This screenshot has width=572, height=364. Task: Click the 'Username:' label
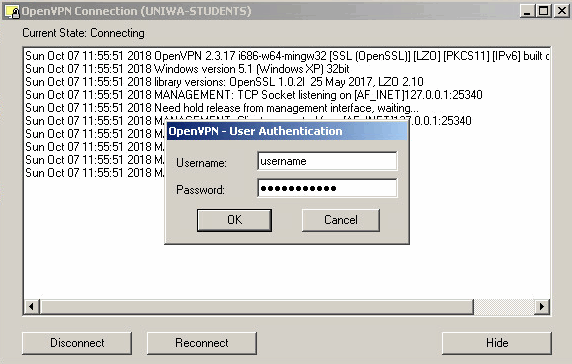[201, 163]
